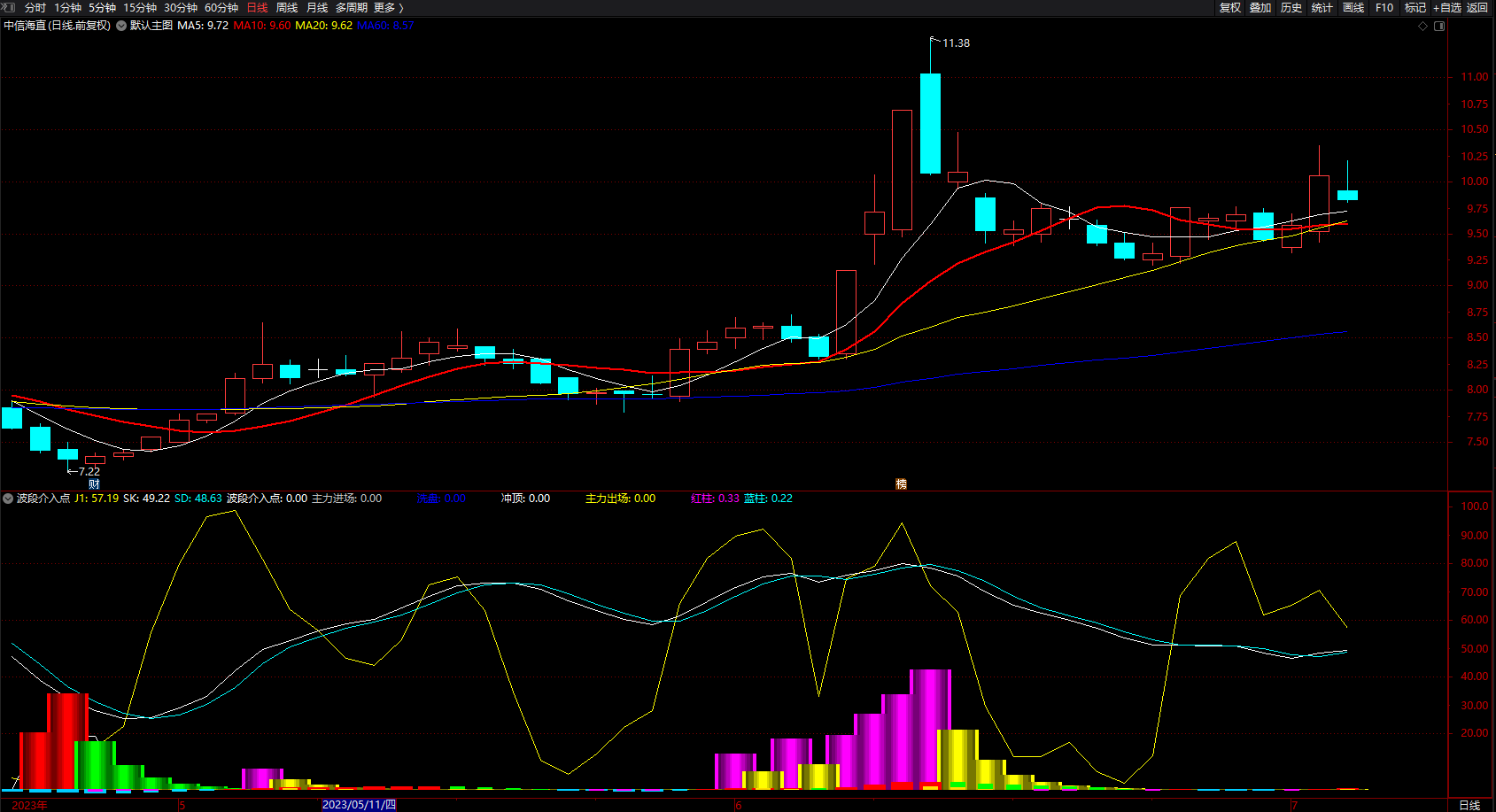Screen dimensions: 1496x812
Task: Open the 复权 adjustment options
Action: (x=1229, y=7)
